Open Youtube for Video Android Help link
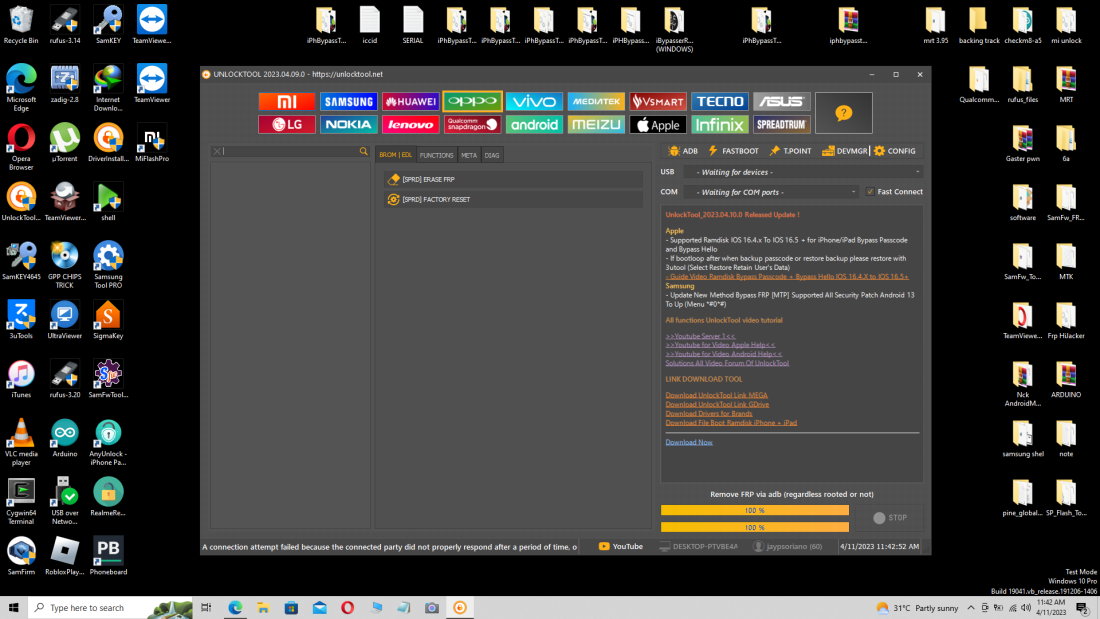 [x=723, y=354]
